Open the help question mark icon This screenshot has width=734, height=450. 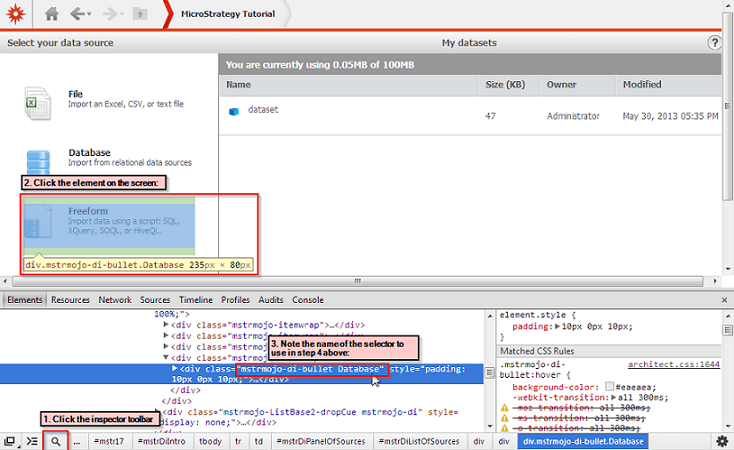pyautogui.click(x=714, y=43)
